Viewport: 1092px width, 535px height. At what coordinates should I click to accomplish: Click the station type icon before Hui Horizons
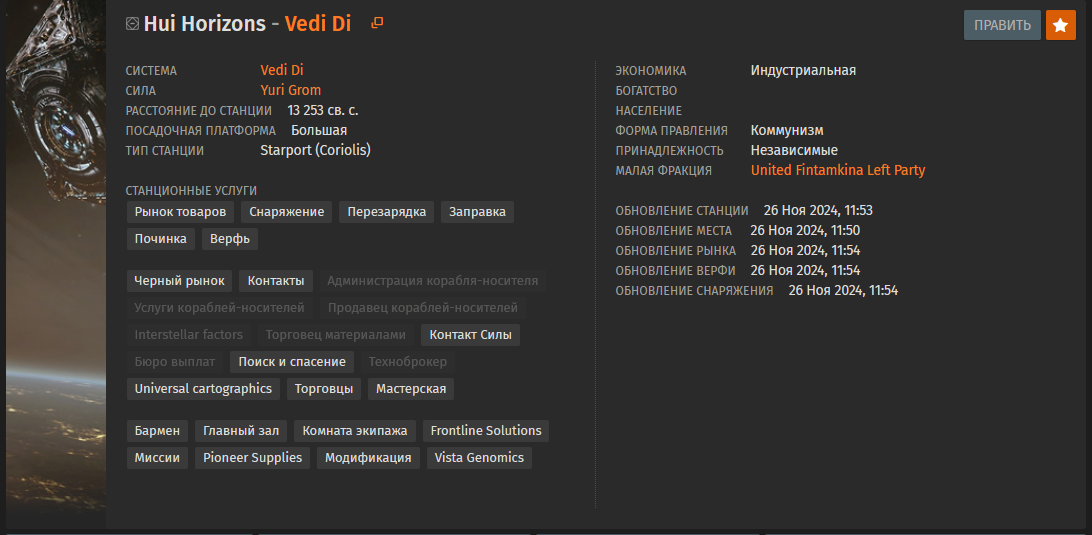[132, 24]
